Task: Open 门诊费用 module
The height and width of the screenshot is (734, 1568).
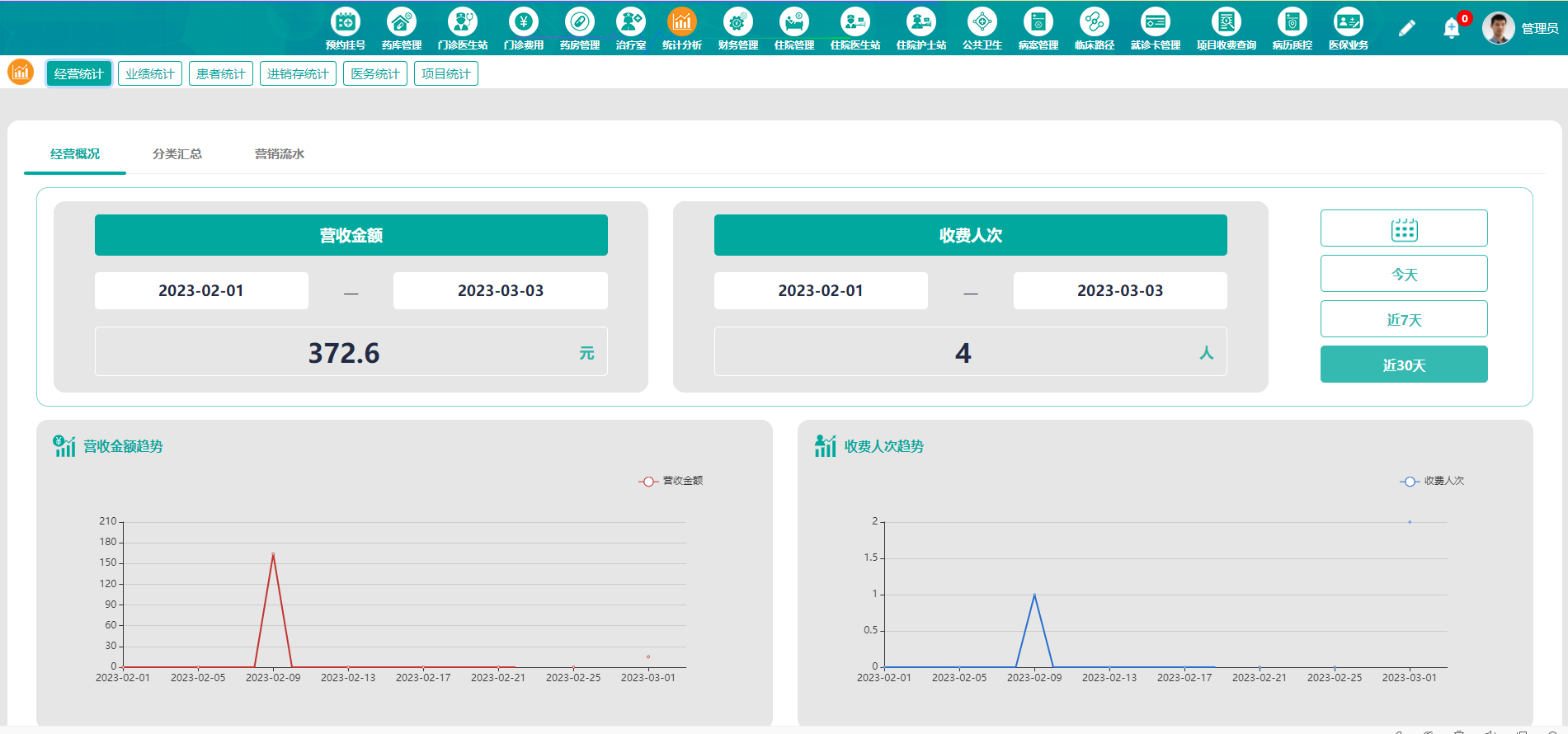Action: 524,29
